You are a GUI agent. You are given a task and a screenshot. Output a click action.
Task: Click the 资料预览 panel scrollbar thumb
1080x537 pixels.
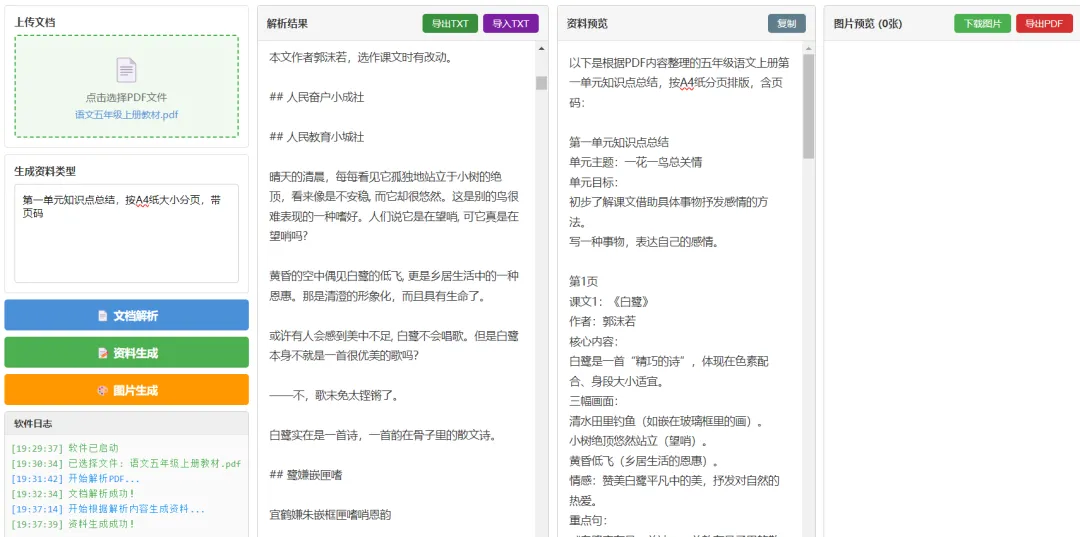click(x=809, y=107)
